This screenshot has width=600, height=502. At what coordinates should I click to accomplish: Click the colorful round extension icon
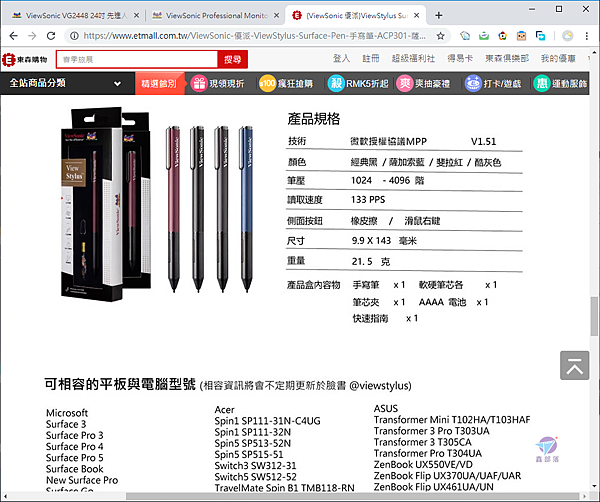(x=502, y=36)
